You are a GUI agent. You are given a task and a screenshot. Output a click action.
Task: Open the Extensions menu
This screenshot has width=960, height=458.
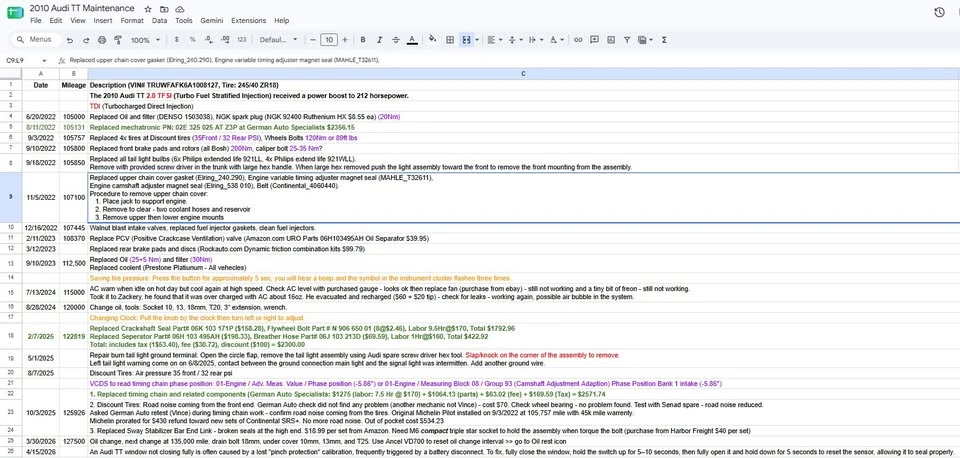coord(249,20)
